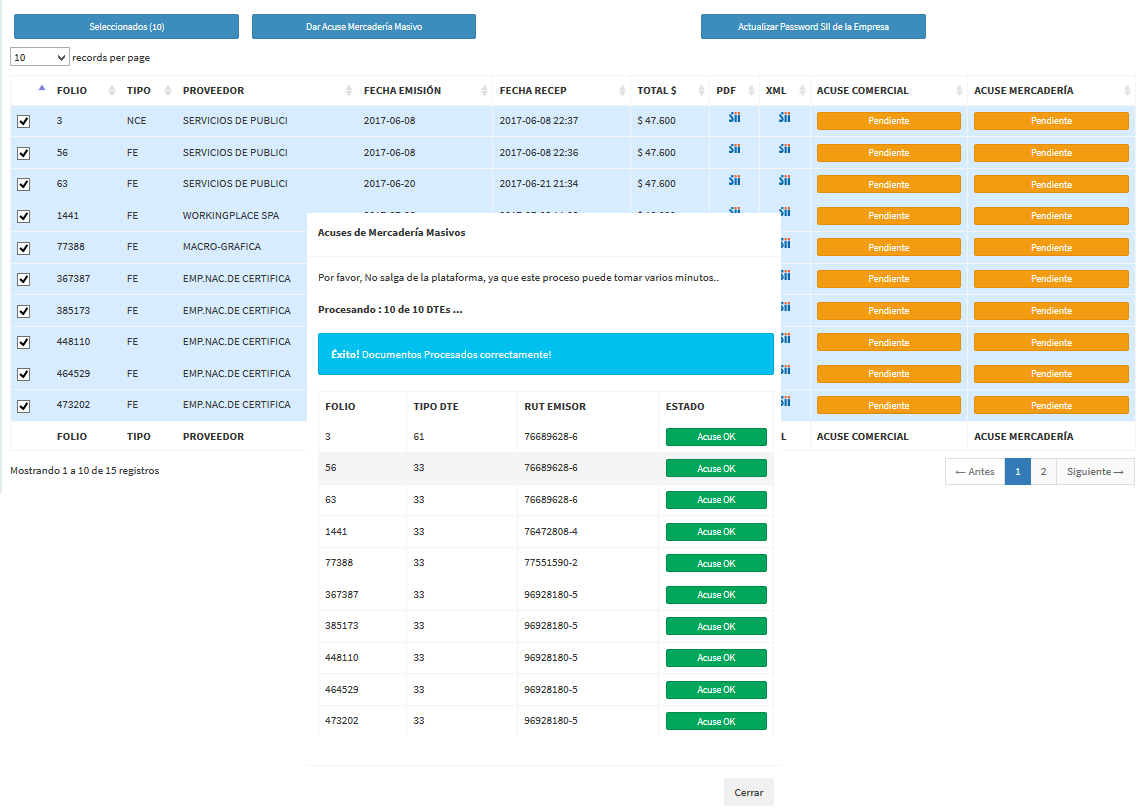
Task: Click Acuse OK status for folio 1441
Action: [x=716, y=531]
